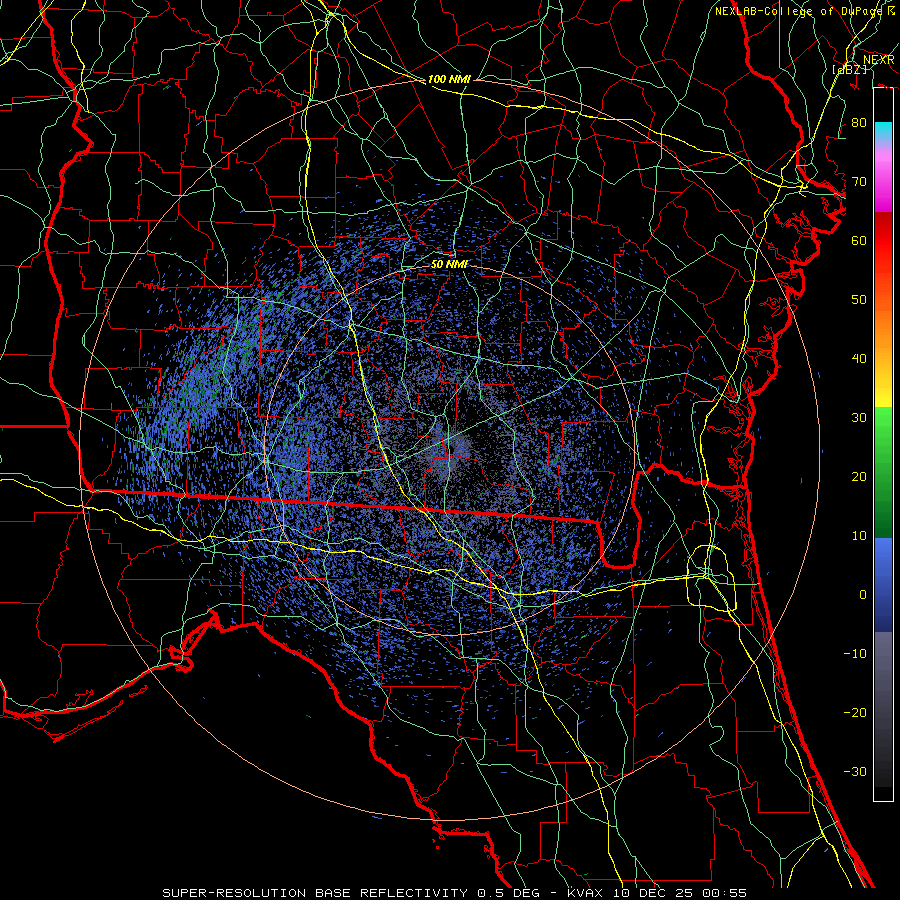Click the "-20" value on the dBZ scale

[855, 712]
